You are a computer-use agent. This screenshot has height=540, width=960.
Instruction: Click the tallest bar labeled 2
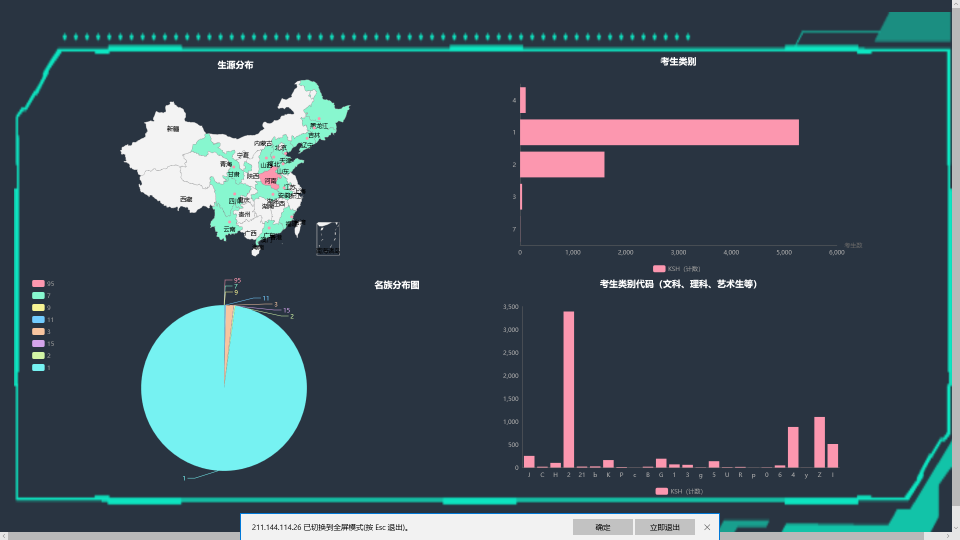[568, 390]
